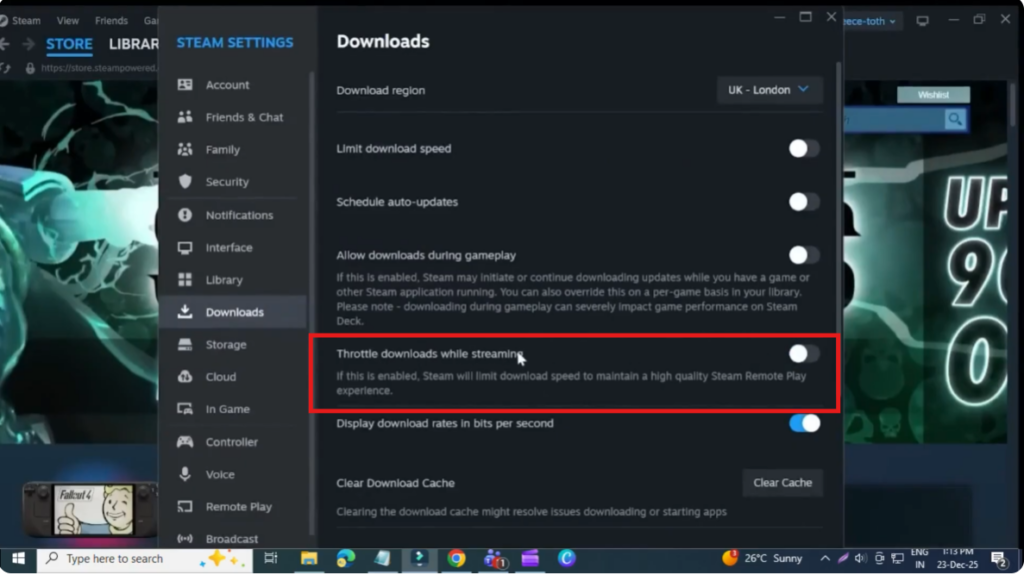1024x575 pixels.
Task: Open File Explorer from taskbar
Action: pos(308,558)
